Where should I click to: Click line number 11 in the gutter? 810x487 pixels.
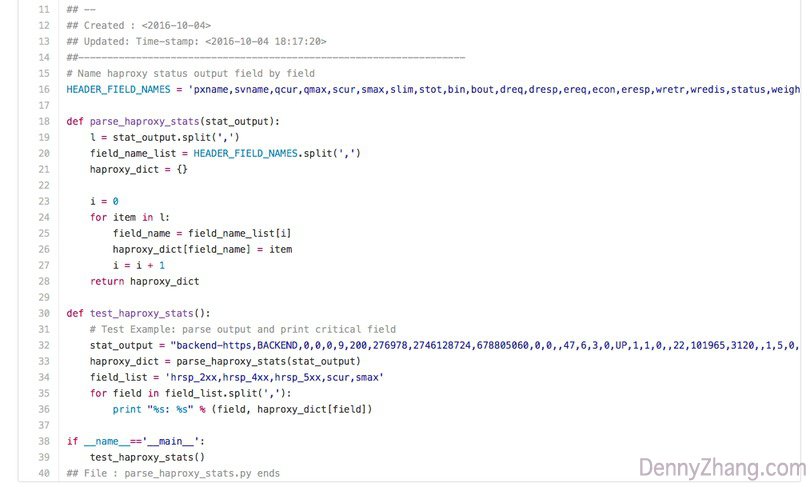tap(43, 10)
